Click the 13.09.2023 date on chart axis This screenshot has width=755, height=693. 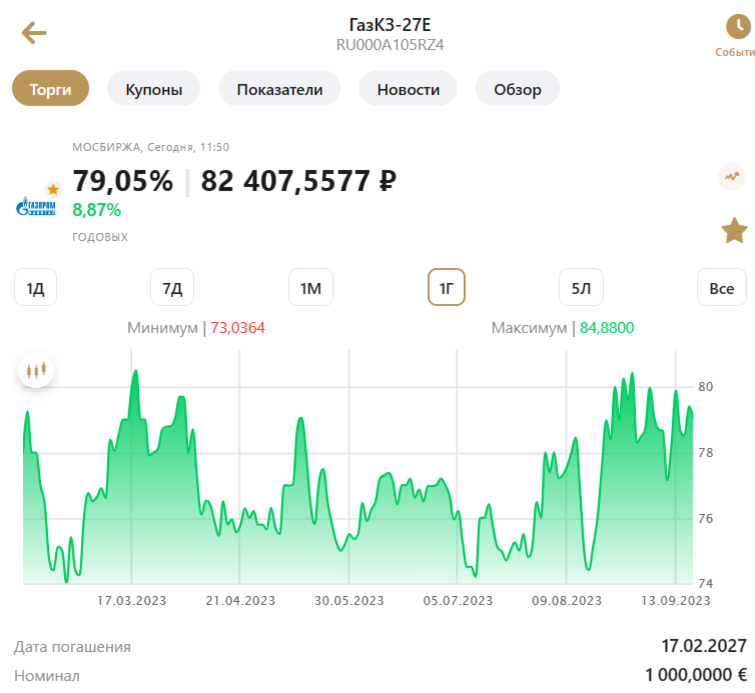[x=676, y=601]
